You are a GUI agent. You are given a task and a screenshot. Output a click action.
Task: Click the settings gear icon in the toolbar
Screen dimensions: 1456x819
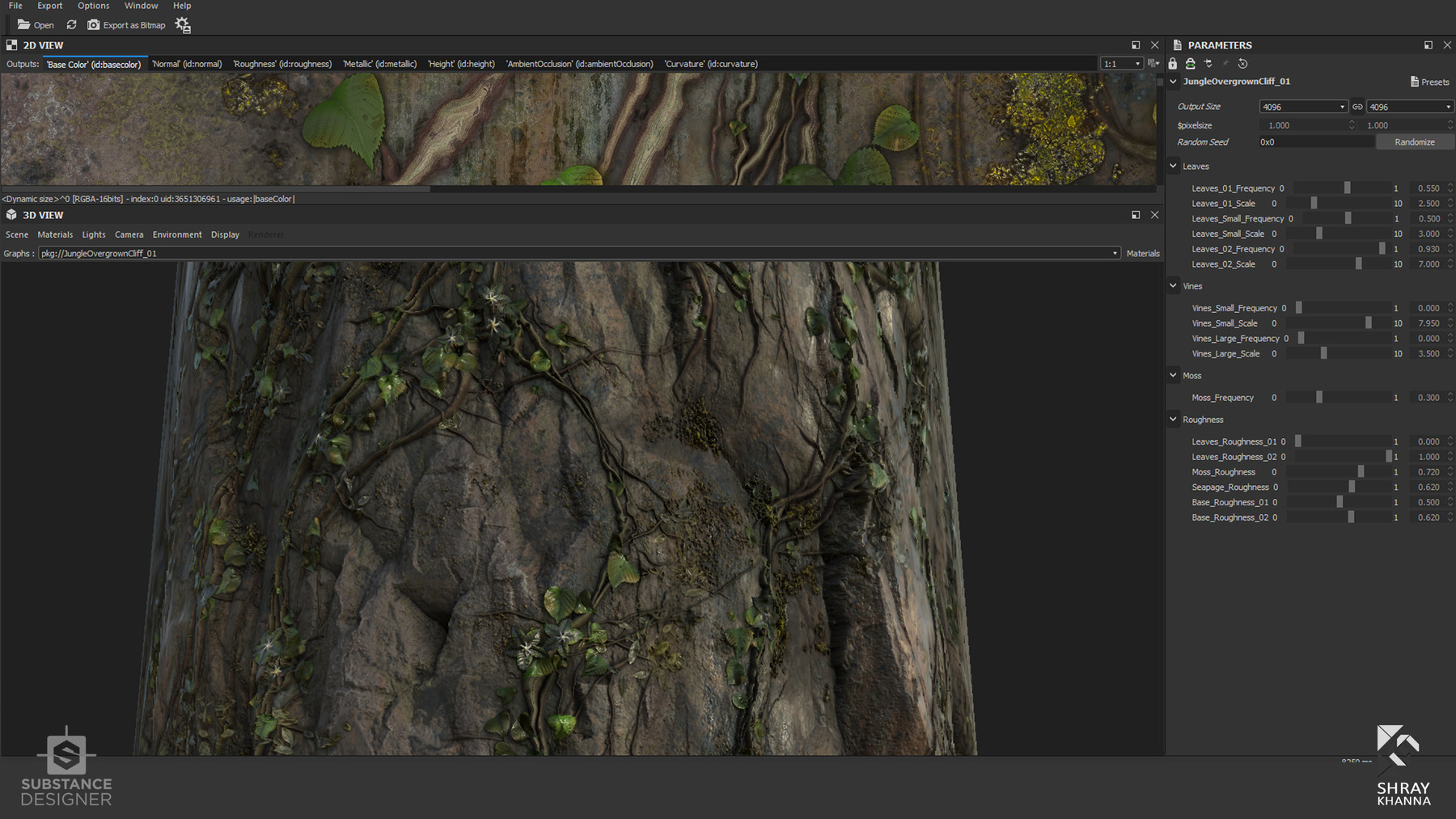click(182, 25)
